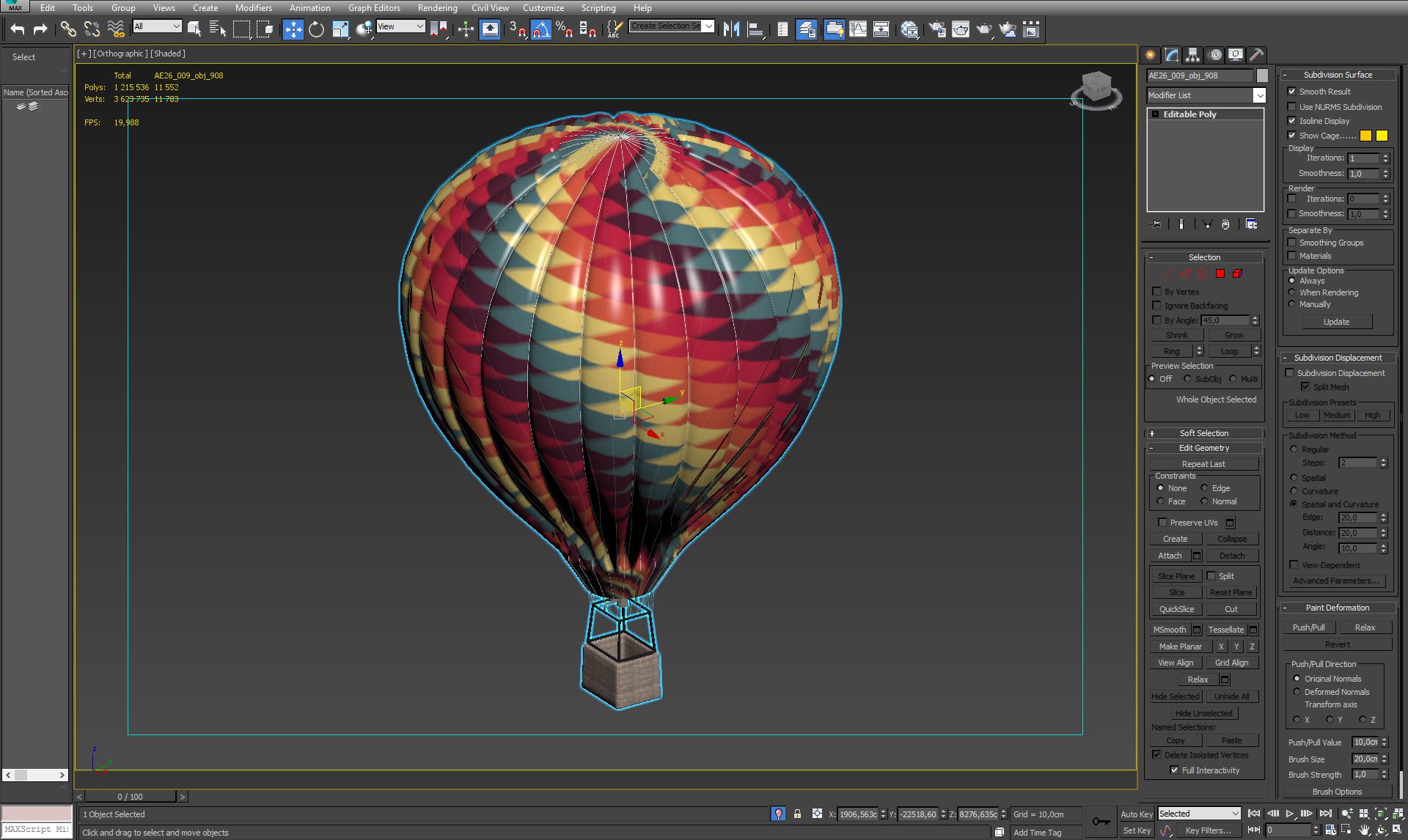Click the Align tool icon
The width and height of the screenshot is (1408, 840).
[755, 29]
